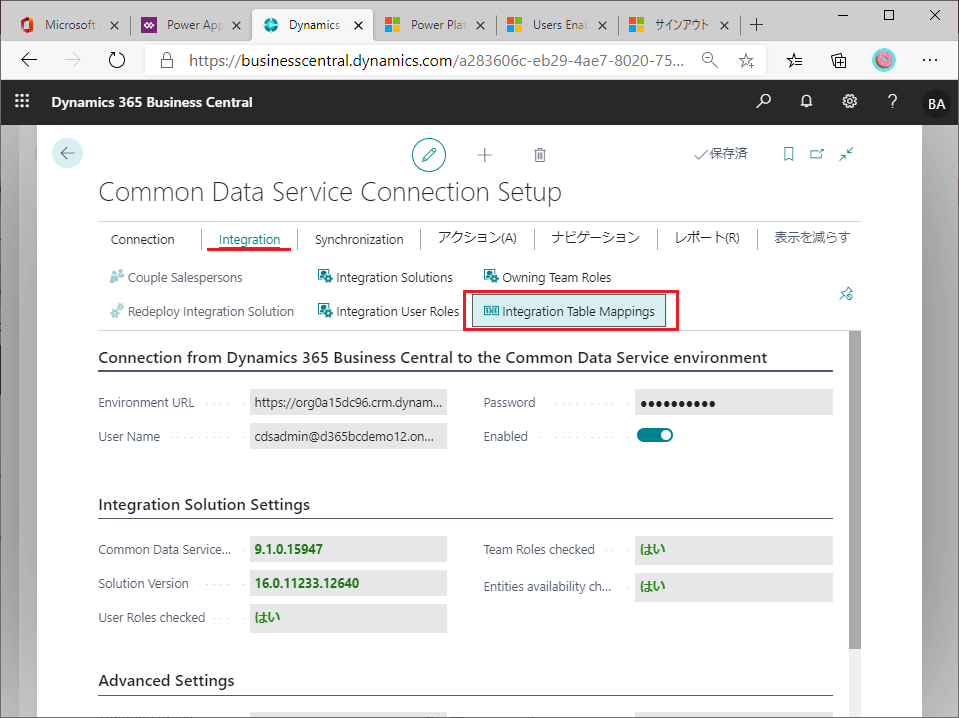This screenshot has height=718, width=959.
Task: Switch to the Power Apps browser tab
Action: point(191,24)
